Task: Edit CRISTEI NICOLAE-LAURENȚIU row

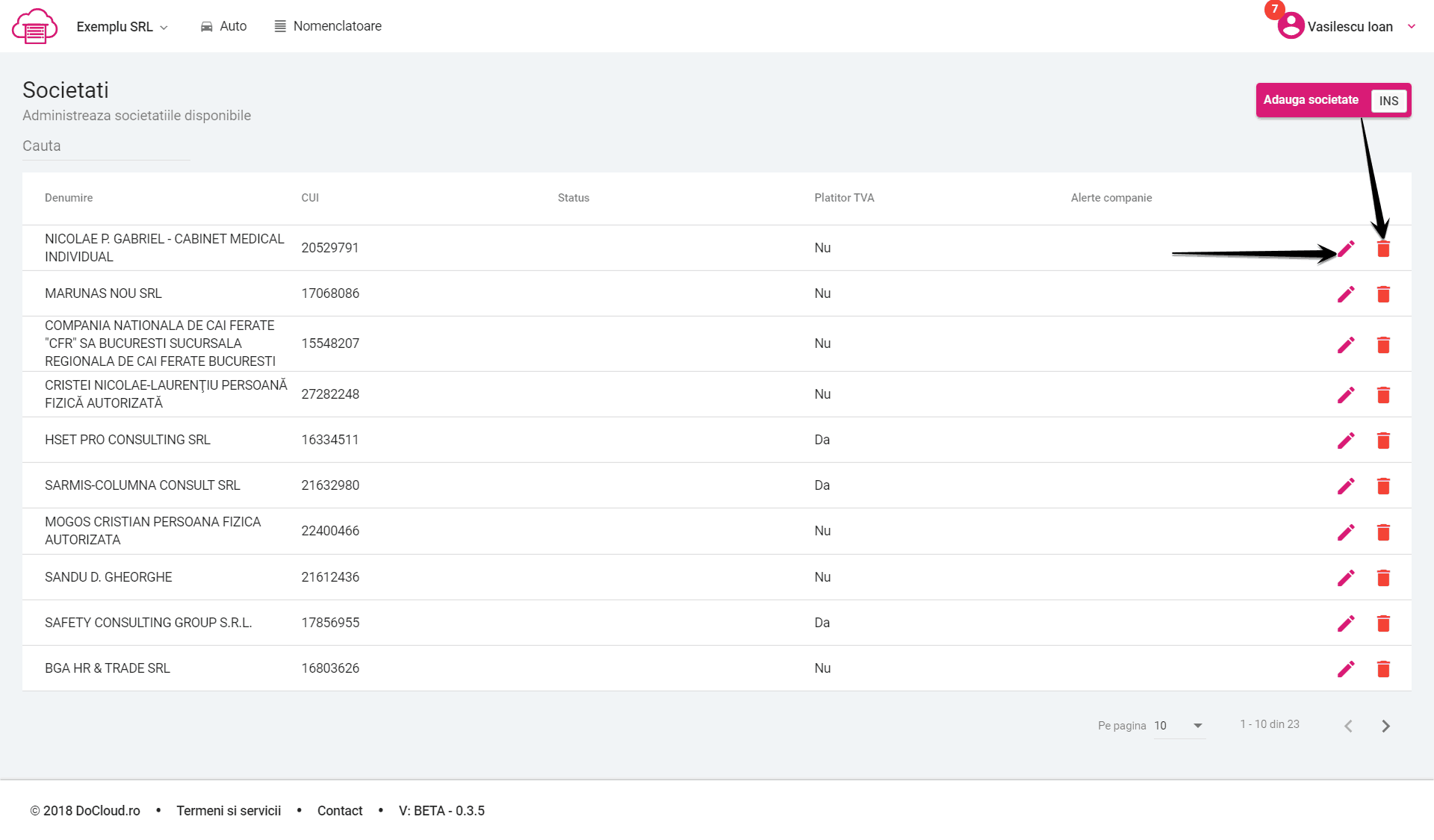Action: point(1346,395)
